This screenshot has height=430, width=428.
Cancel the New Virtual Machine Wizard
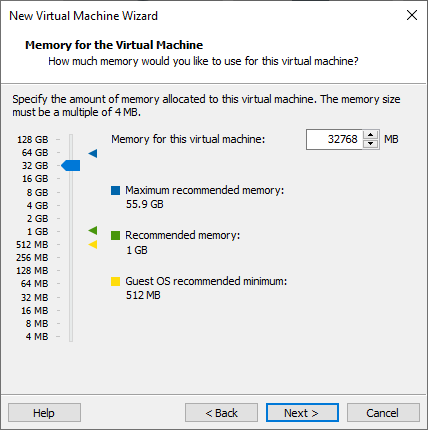coord(383,413)
